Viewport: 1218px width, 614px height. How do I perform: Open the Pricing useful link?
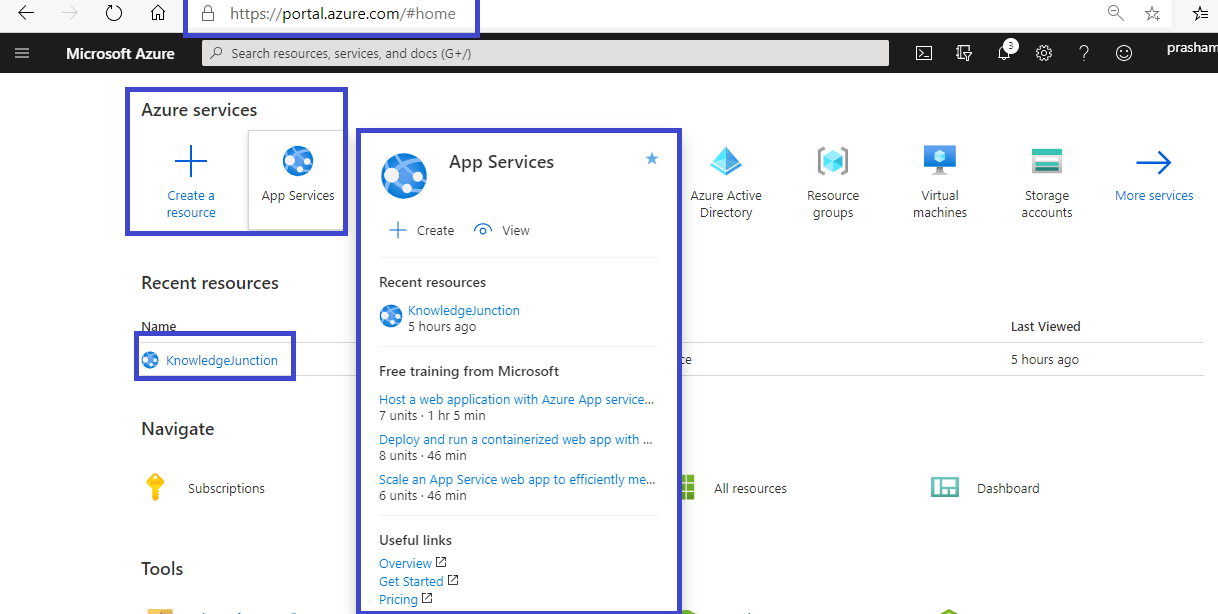pyautogui.click(x=399, y=598)
